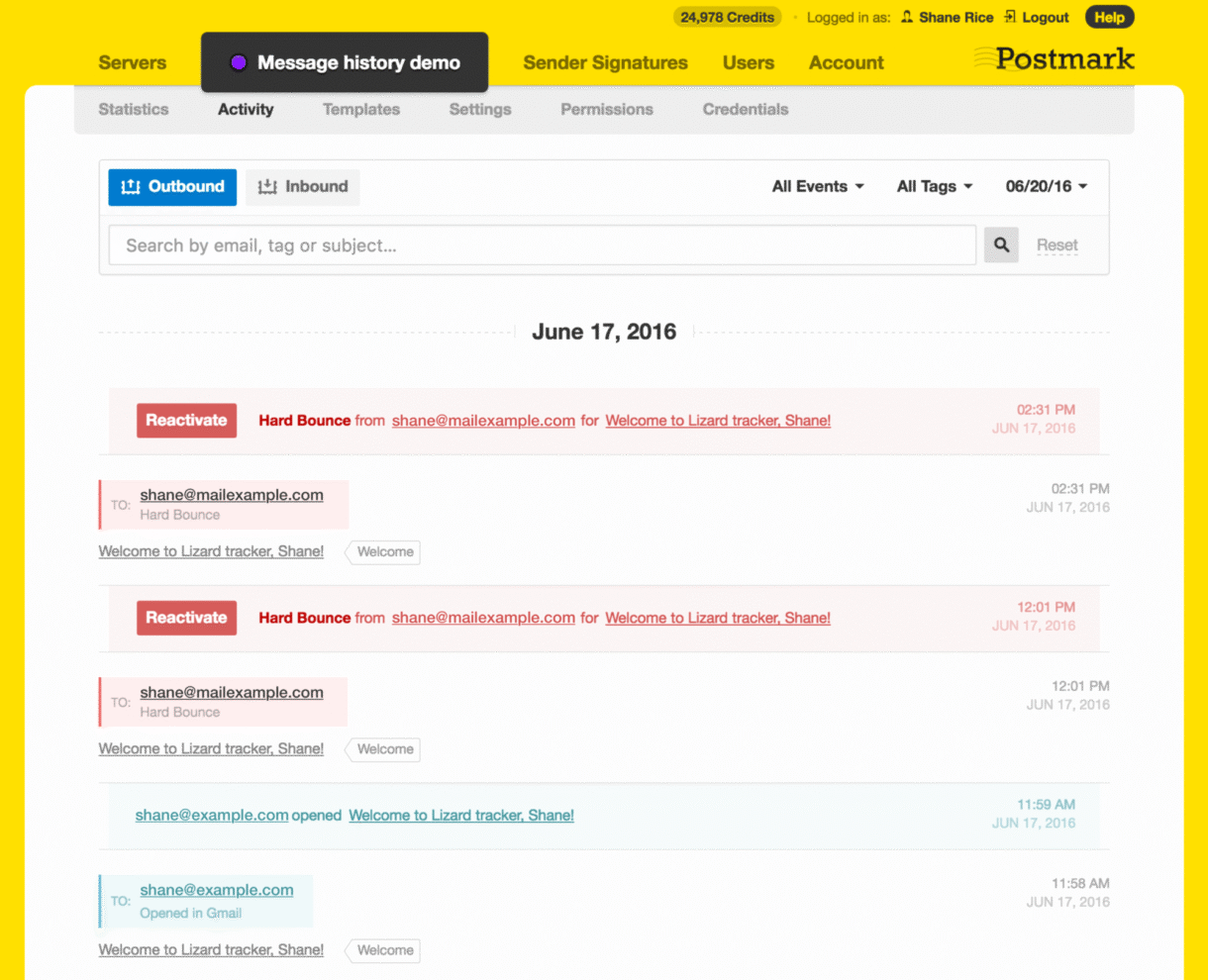The image size is (1208, 980).
Task: Open the Welcome to Lizard tracker subject link
Action: point(717,420)
